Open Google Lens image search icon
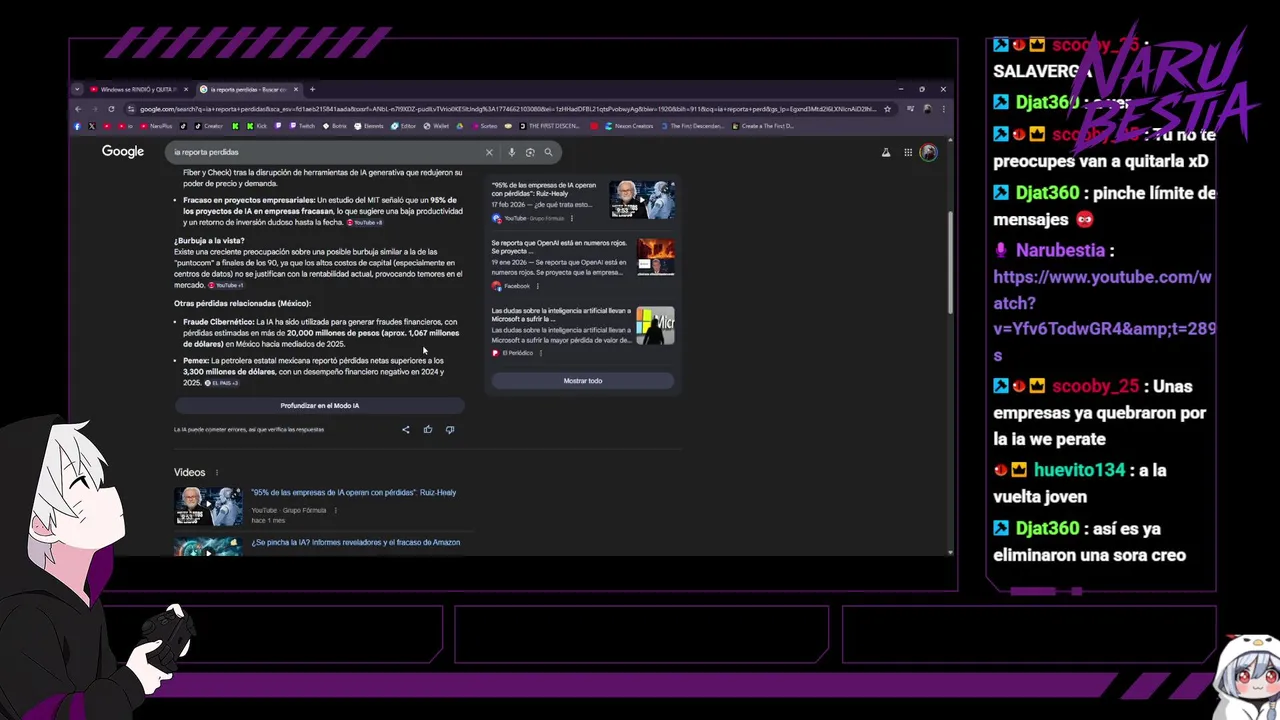 (x=530, y=152)
